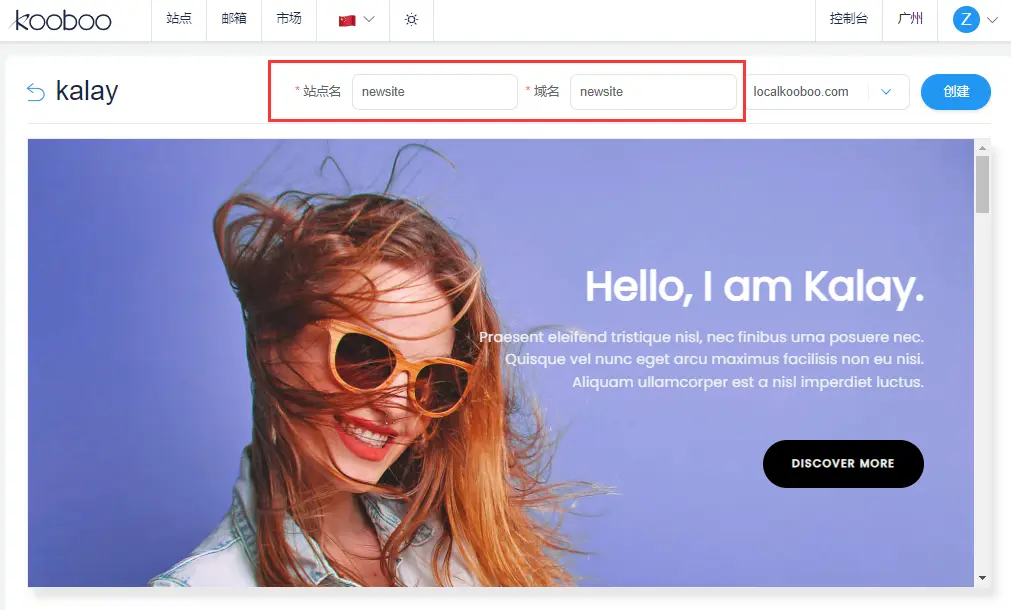Screen dimensions: 1011x610
Task: Select the 广州 region button
Action: click(x=910, y=19)
